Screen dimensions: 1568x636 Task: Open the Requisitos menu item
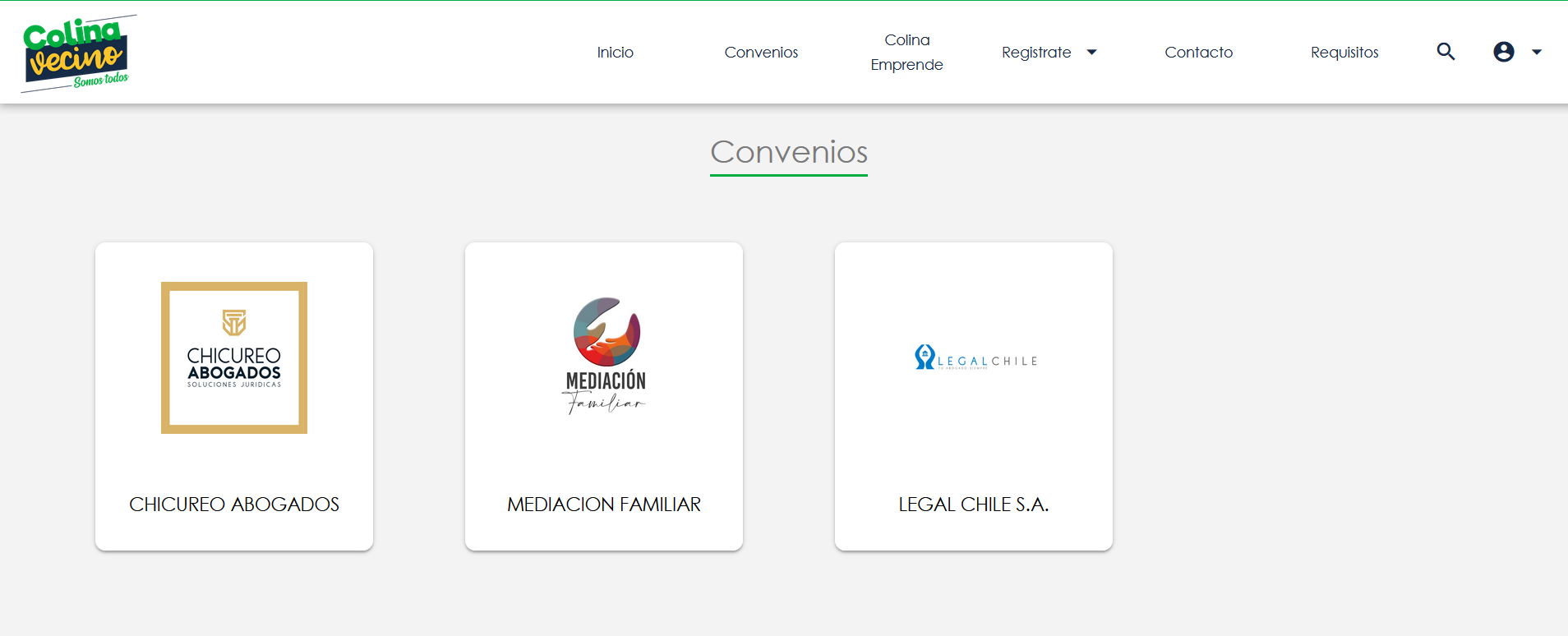(1344, 52)
